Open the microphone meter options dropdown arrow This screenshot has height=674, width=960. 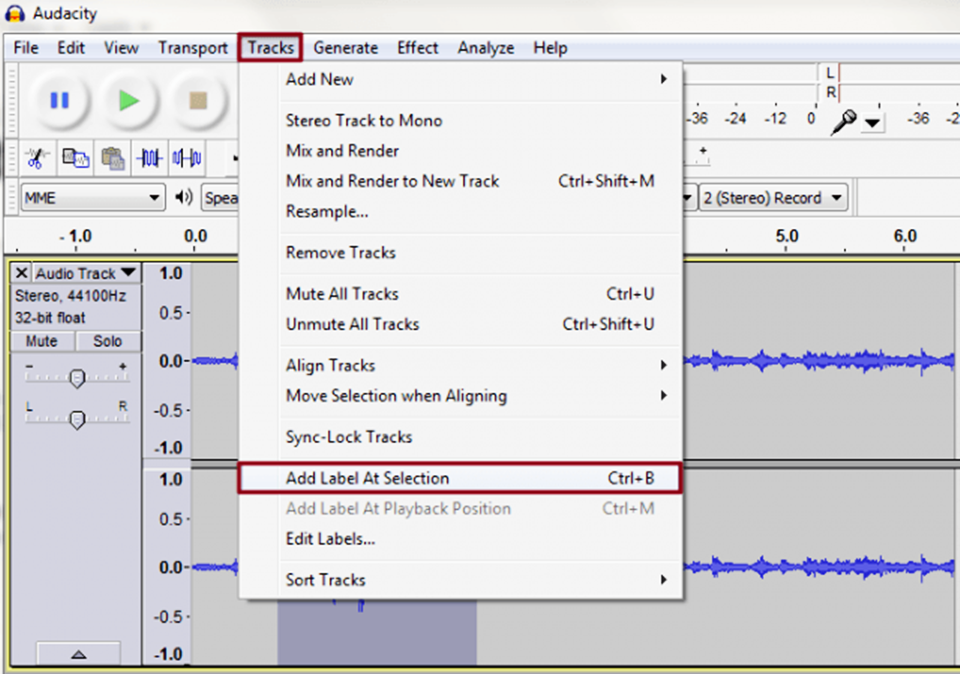872,123
